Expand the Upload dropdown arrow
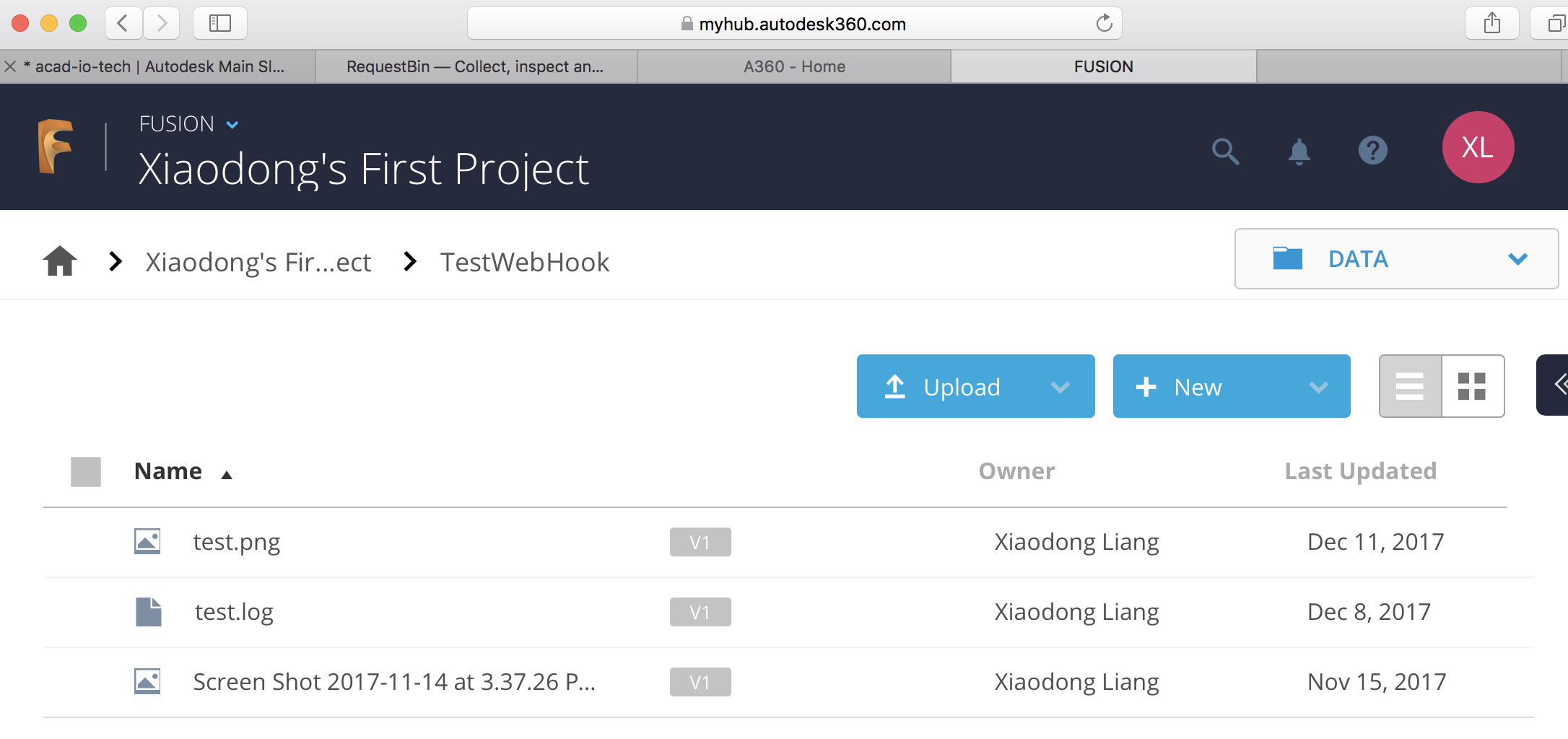1568x739 pixels. pos(1060,388)
